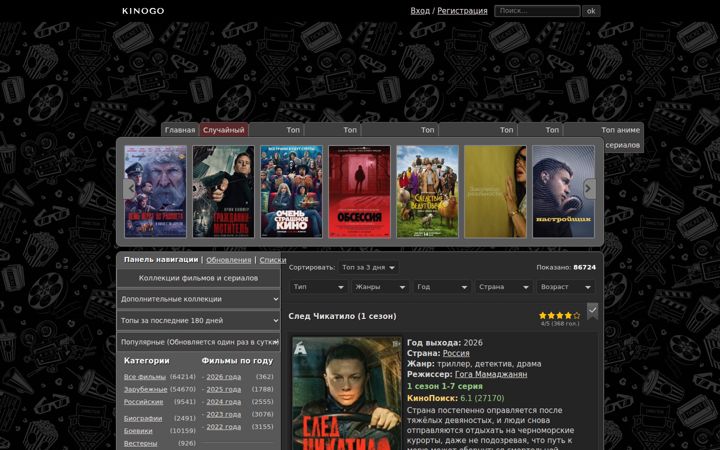This screenshot has height=450, width=720.
Task: Open the yellow poster with woman peeking
Action: [495, 191]
